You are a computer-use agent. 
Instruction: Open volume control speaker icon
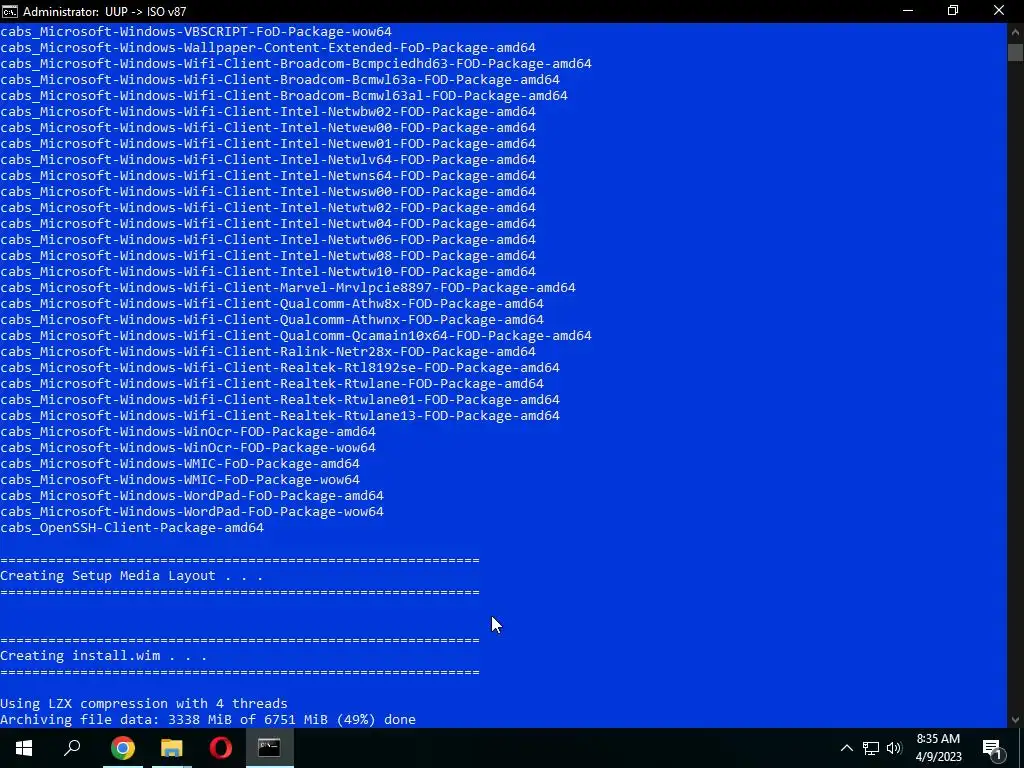point(894,748)
